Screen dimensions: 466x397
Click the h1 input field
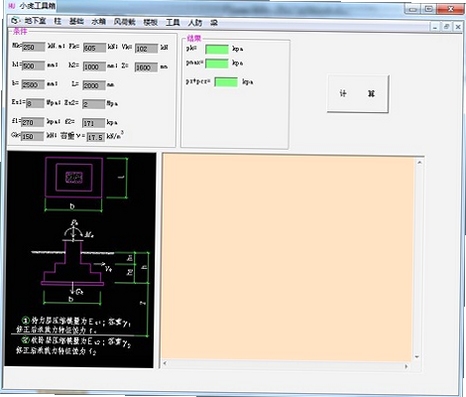tap(33, 66)
